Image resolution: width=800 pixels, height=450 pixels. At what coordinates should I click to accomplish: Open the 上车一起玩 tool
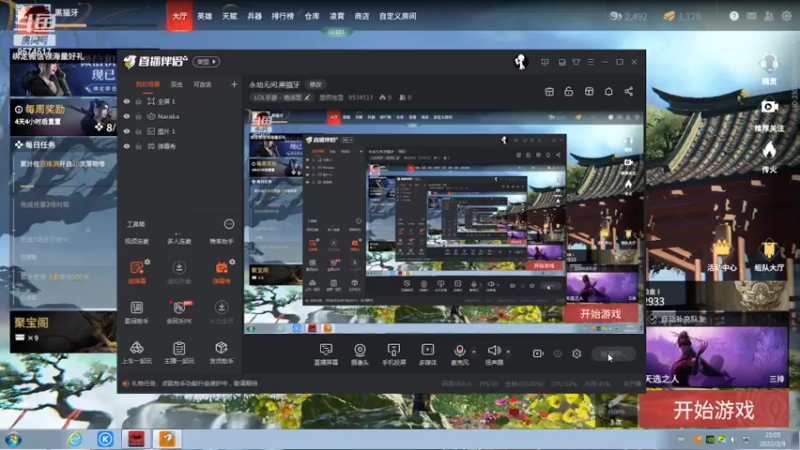pos(136,353)
